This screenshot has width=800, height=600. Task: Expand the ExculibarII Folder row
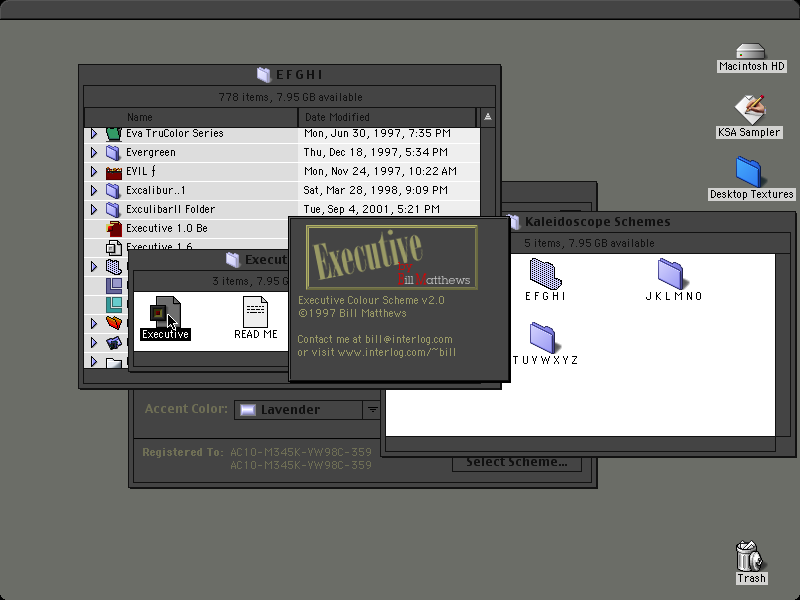coord(94,209)
